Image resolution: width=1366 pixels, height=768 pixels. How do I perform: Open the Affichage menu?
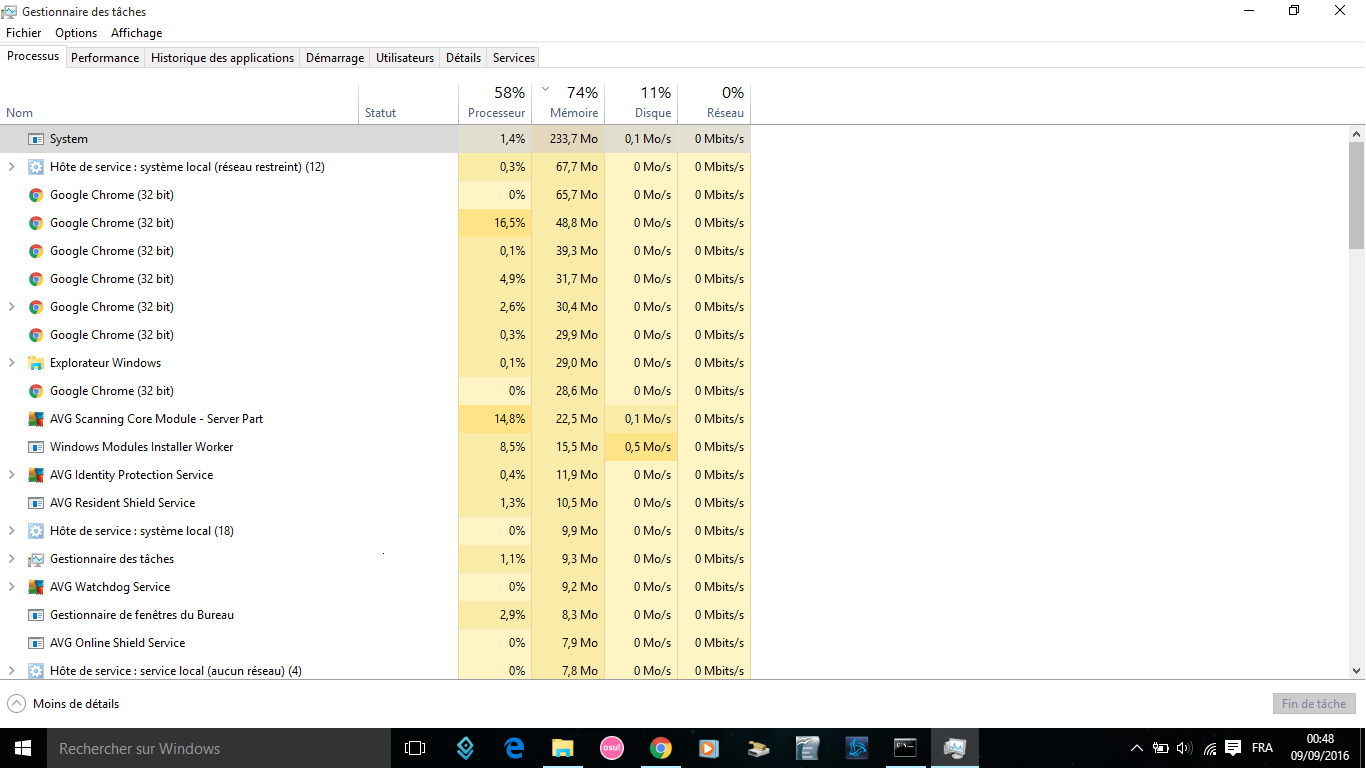click(136, 33)
